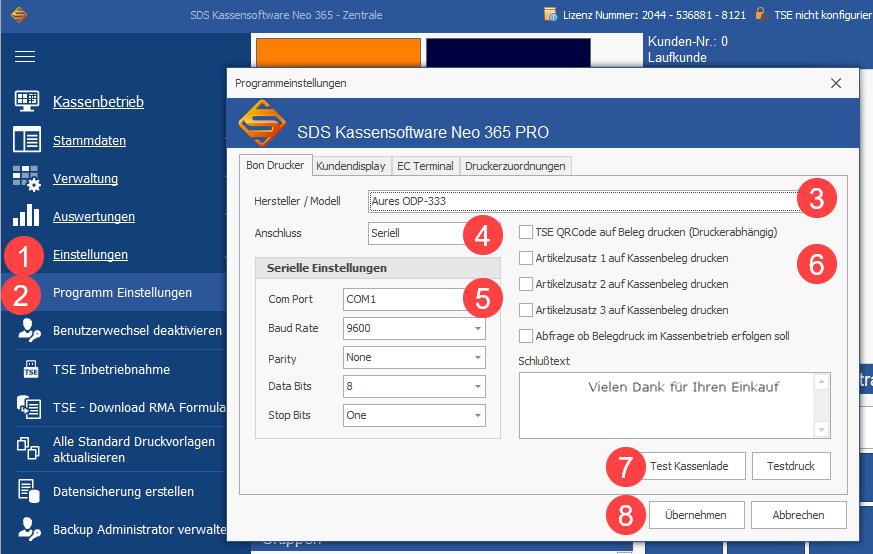873x554 pixels.
Task: Select Backup Administrator verwalten entry
Action: coord(139,530)
